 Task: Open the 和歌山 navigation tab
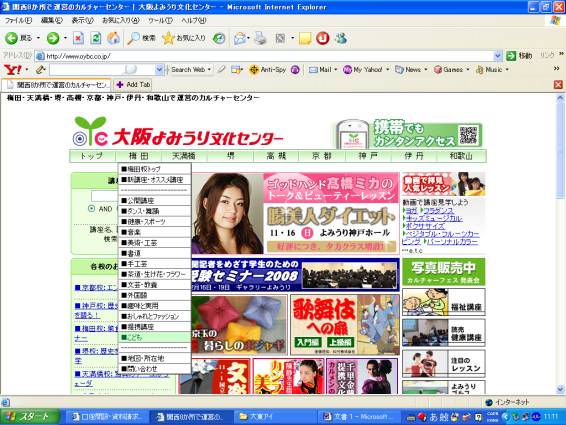(x=461, y=156)
